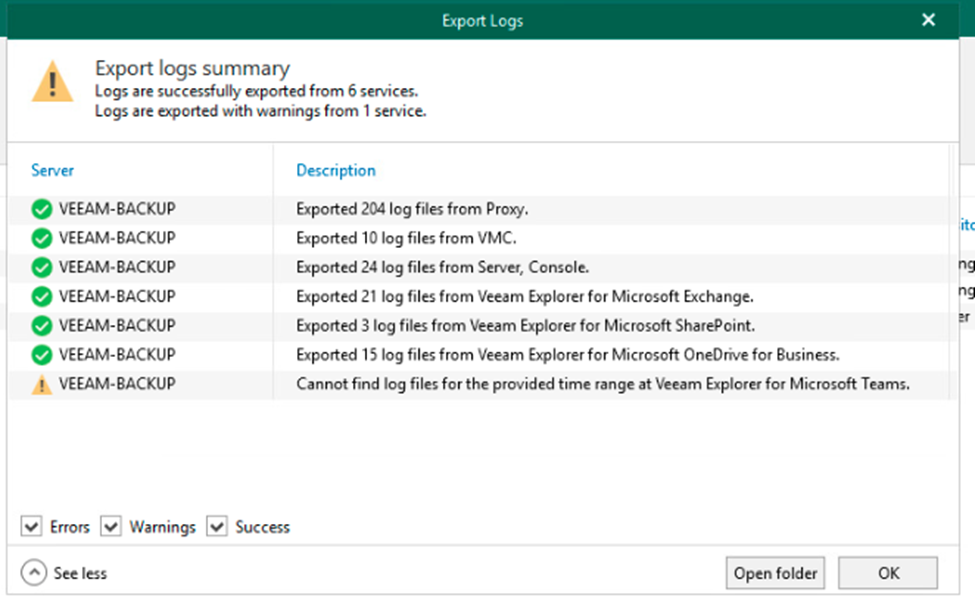Collapse details with See less chevron
Image resolution: width=975 pixels, height=601 pixels.
click(x=34, y=573)
